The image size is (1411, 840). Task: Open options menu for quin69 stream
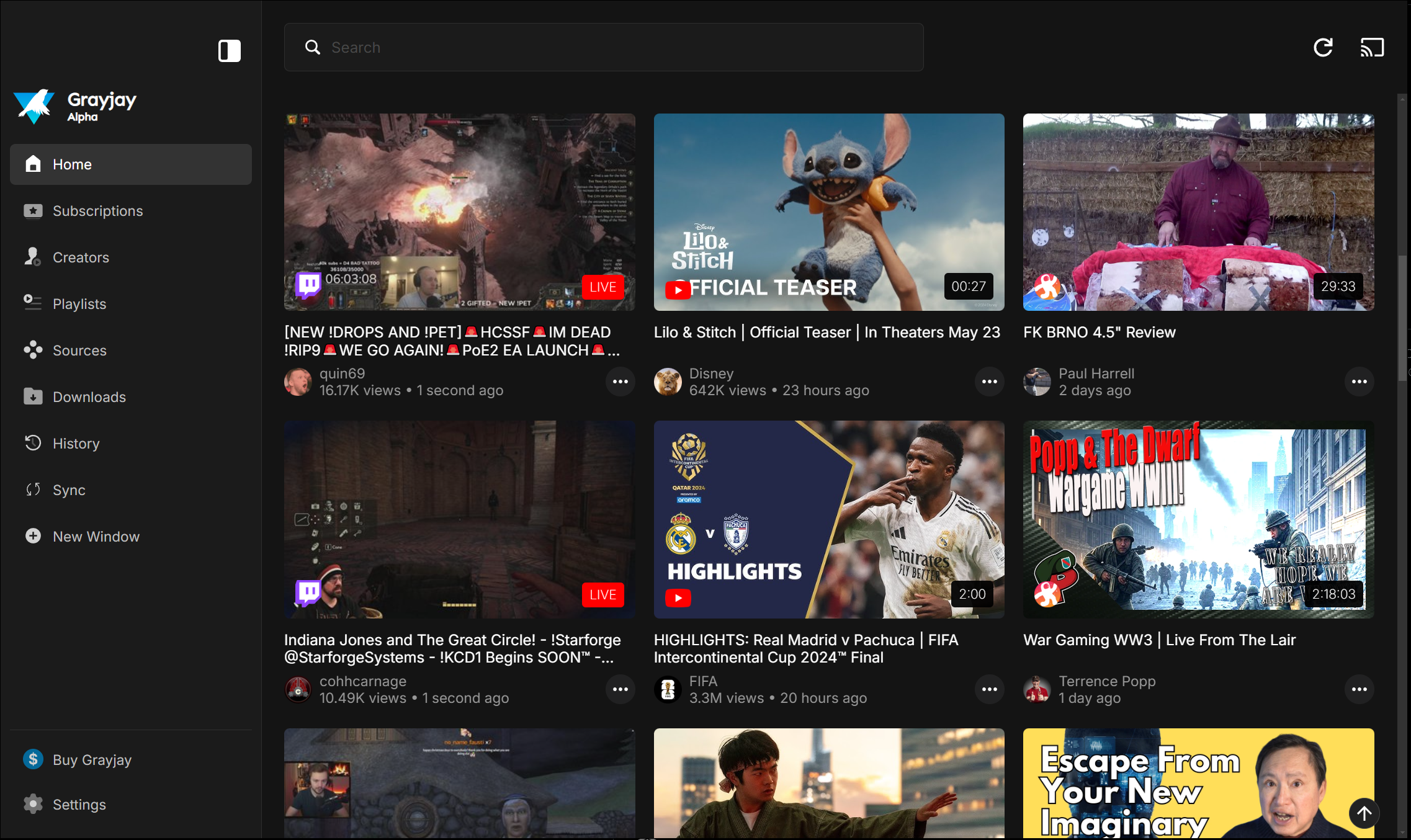[x=620, y=382]
